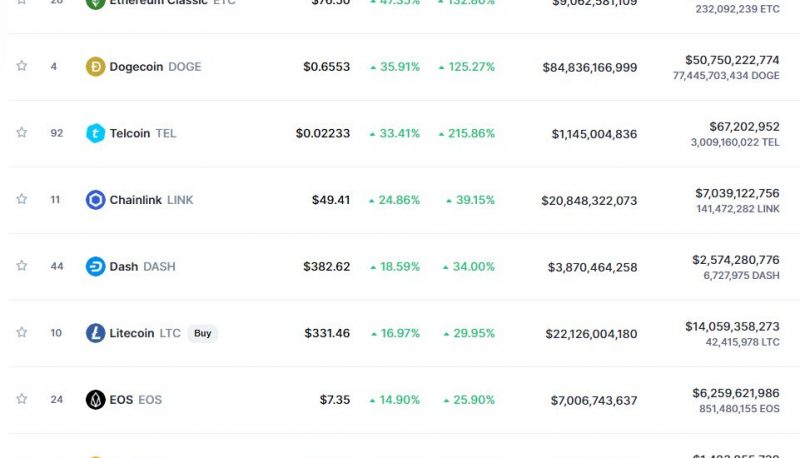Star Telcoin to add to watchlist
800x458 pixels.
pyautogui.click(x=21, y=133)
